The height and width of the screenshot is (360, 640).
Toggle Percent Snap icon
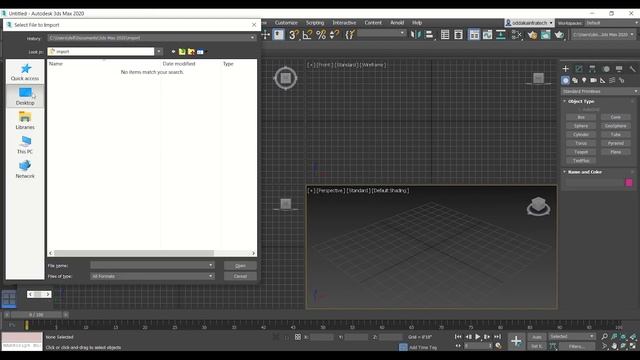[321, 35]
